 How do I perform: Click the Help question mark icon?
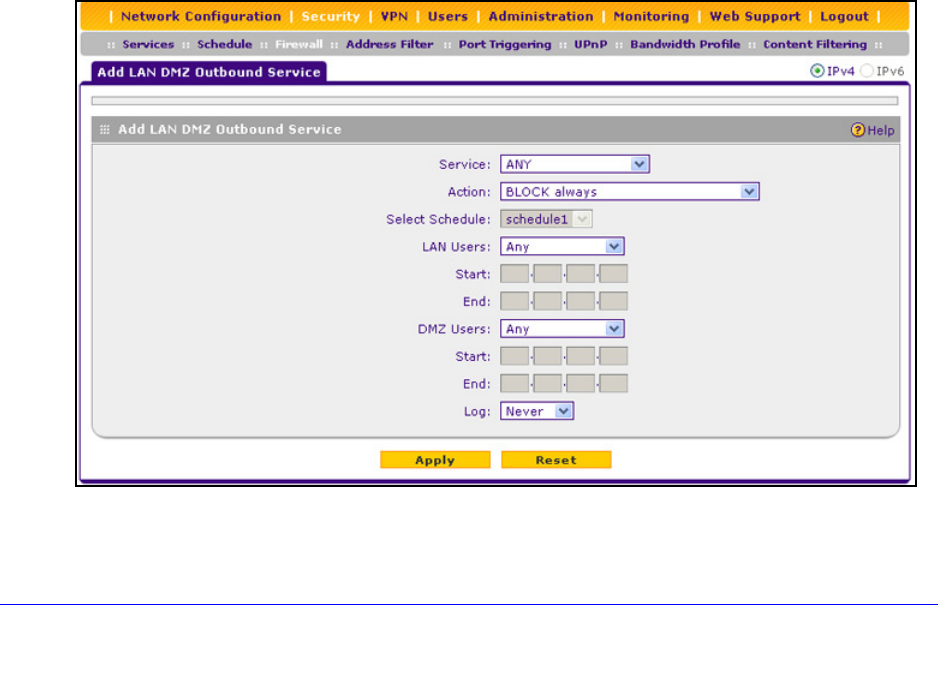point(858,130)
